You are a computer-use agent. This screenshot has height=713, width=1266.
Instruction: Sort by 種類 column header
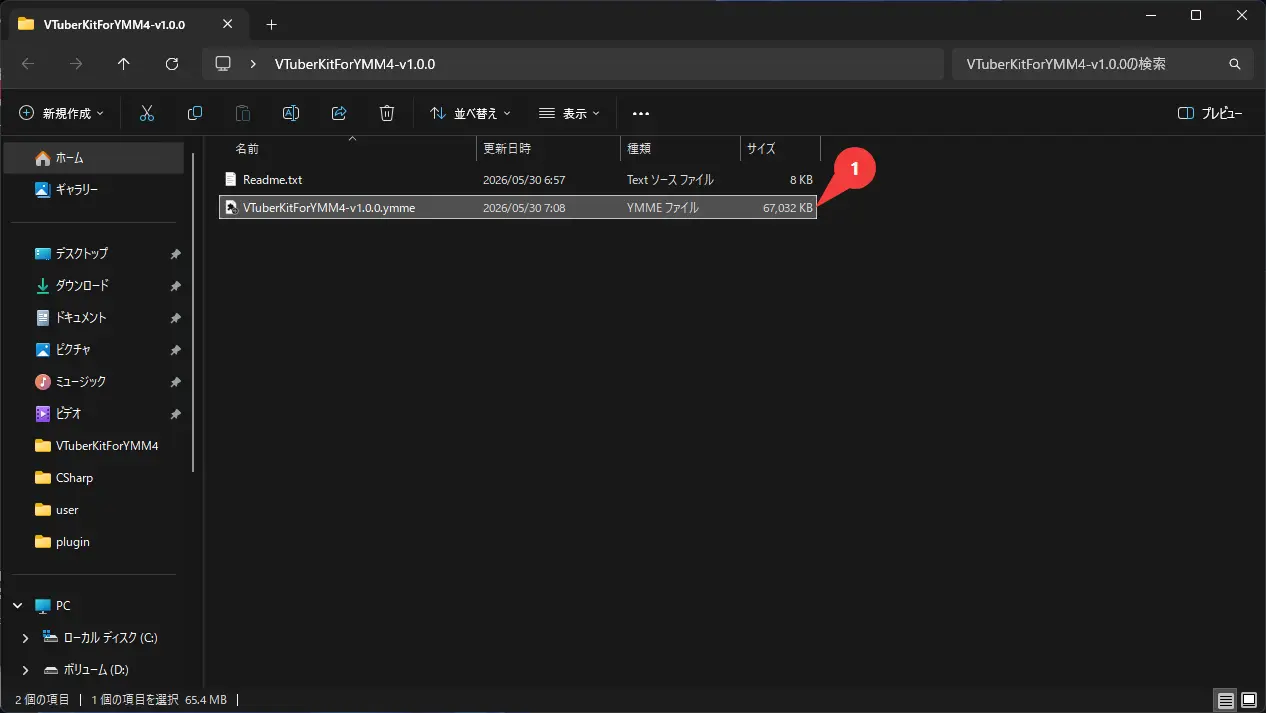point(680,148)
